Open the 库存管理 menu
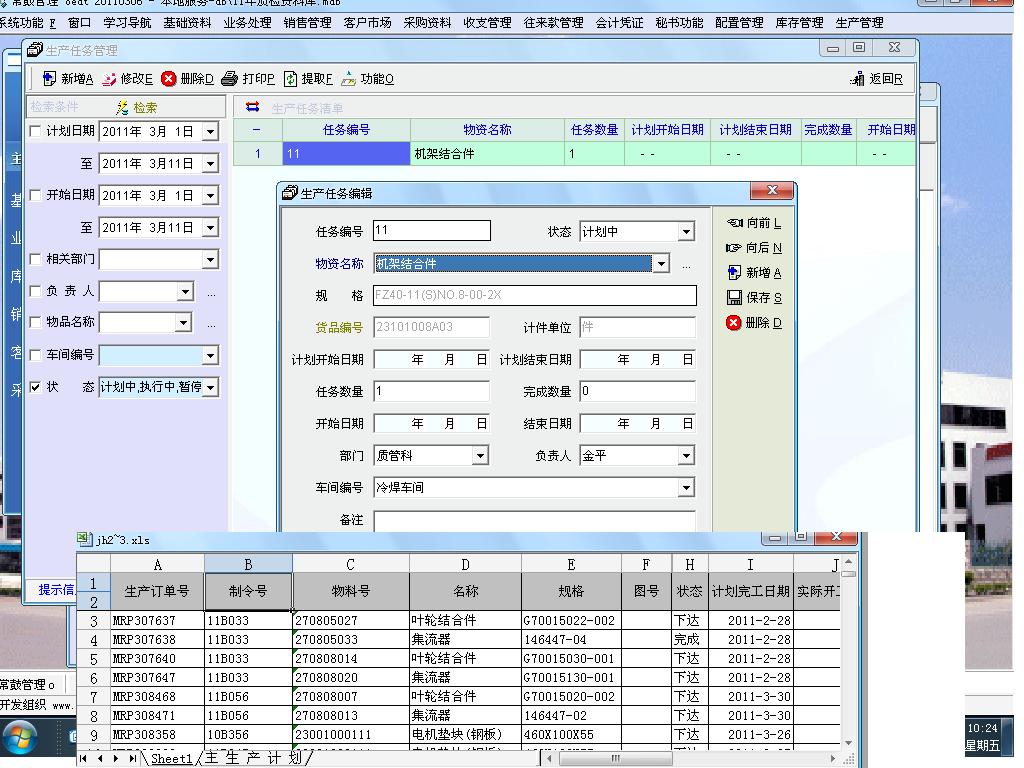Screen dimensions: 1024x768 point(799,22)
